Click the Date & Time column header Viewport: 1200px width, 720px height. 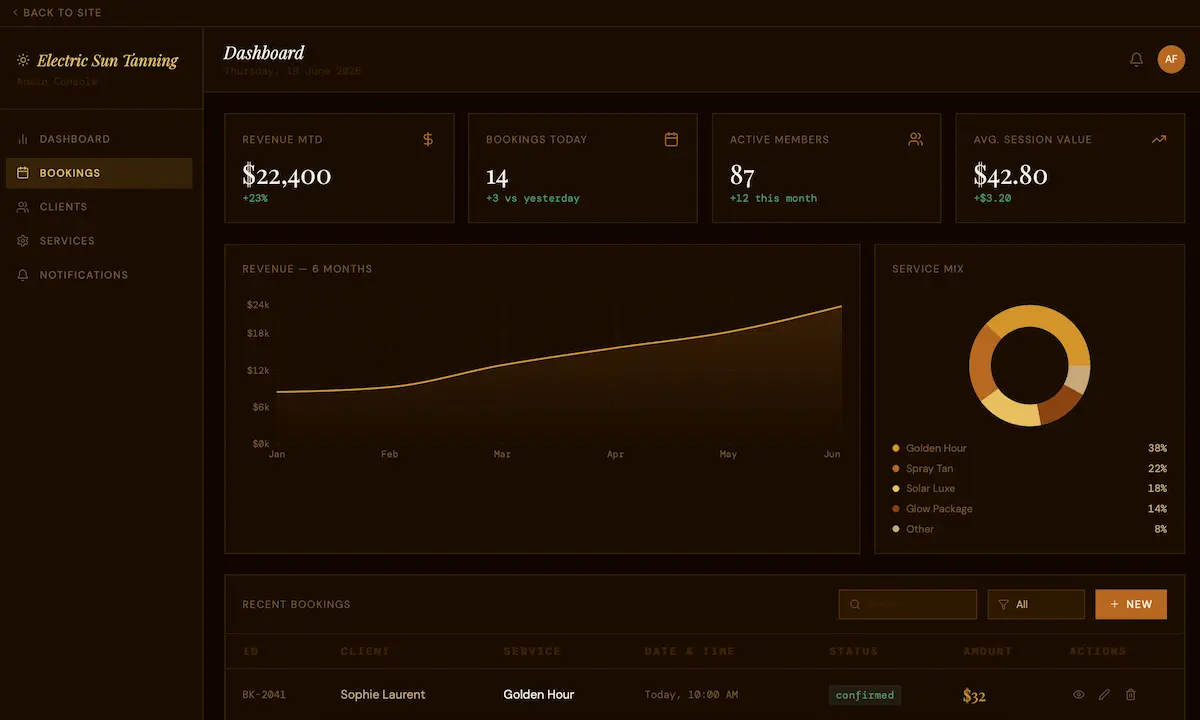(690, 651)
